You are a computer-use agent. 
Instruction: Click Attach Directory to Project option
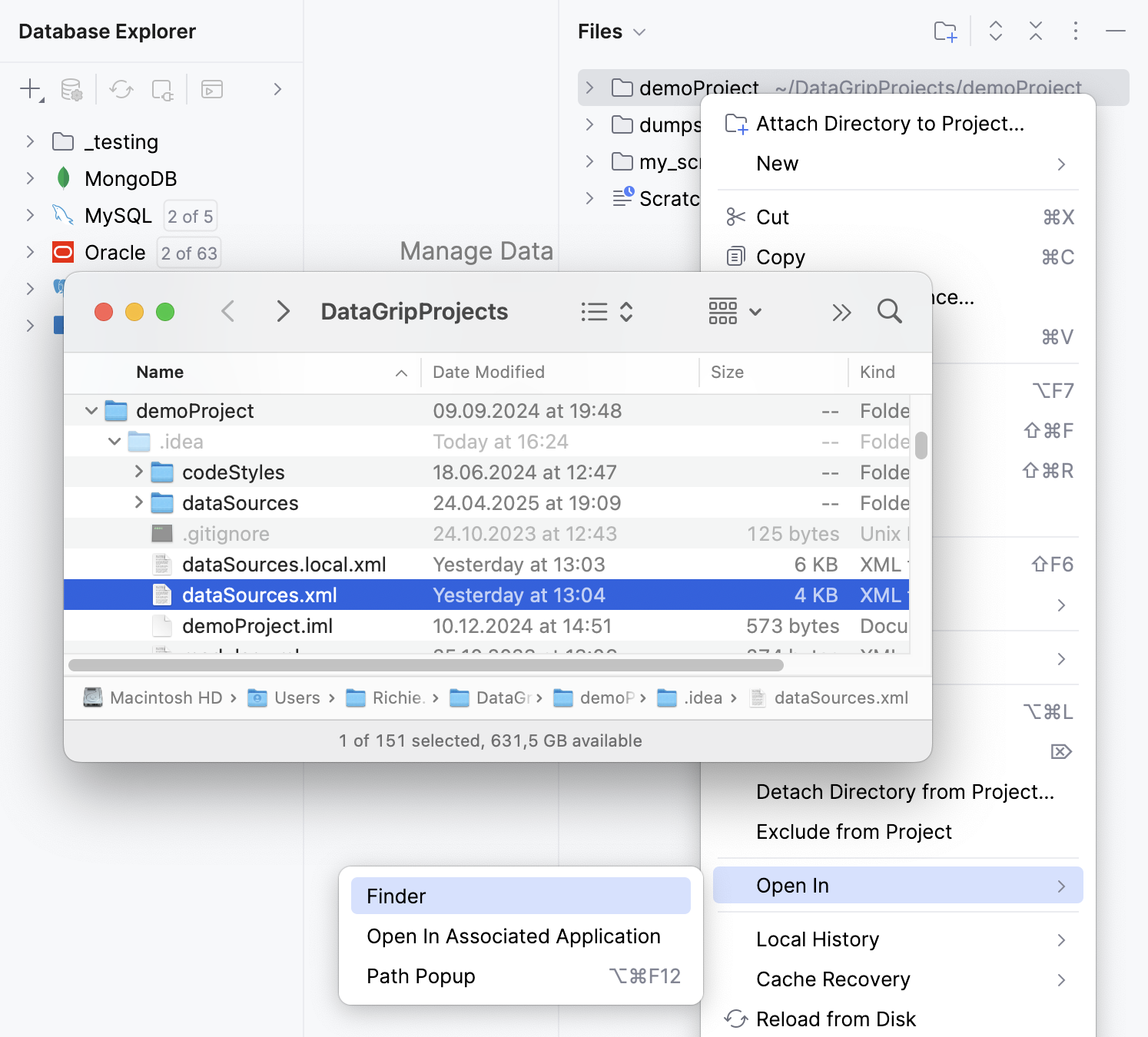[890, 123]
